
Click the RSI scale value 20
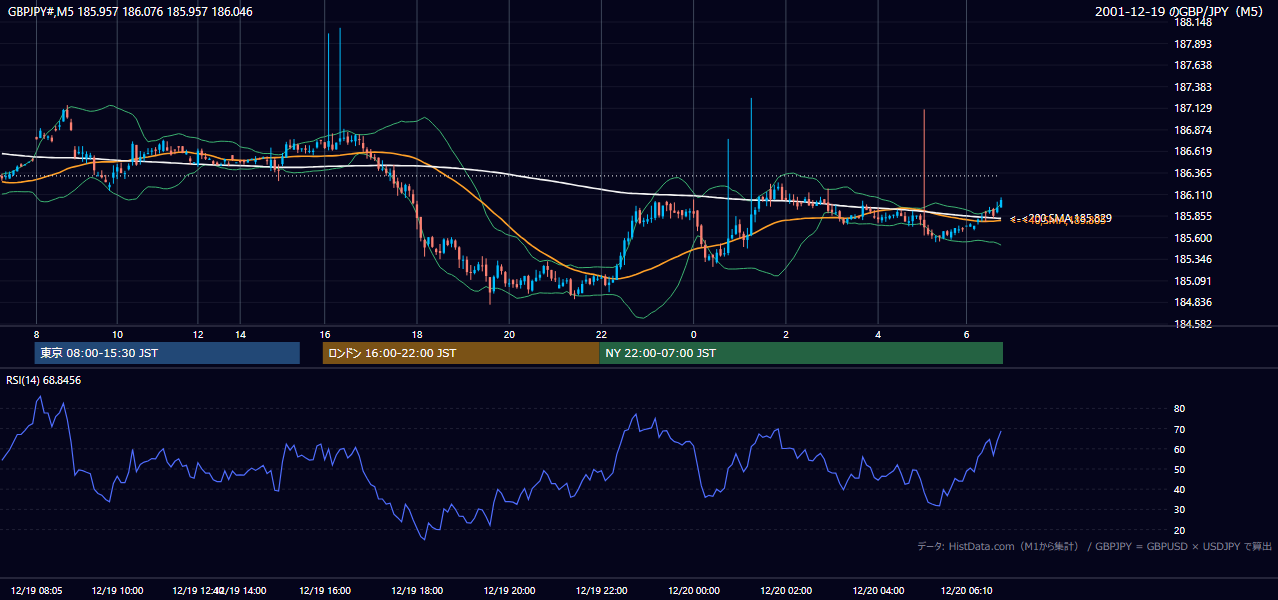(1179, 530)
